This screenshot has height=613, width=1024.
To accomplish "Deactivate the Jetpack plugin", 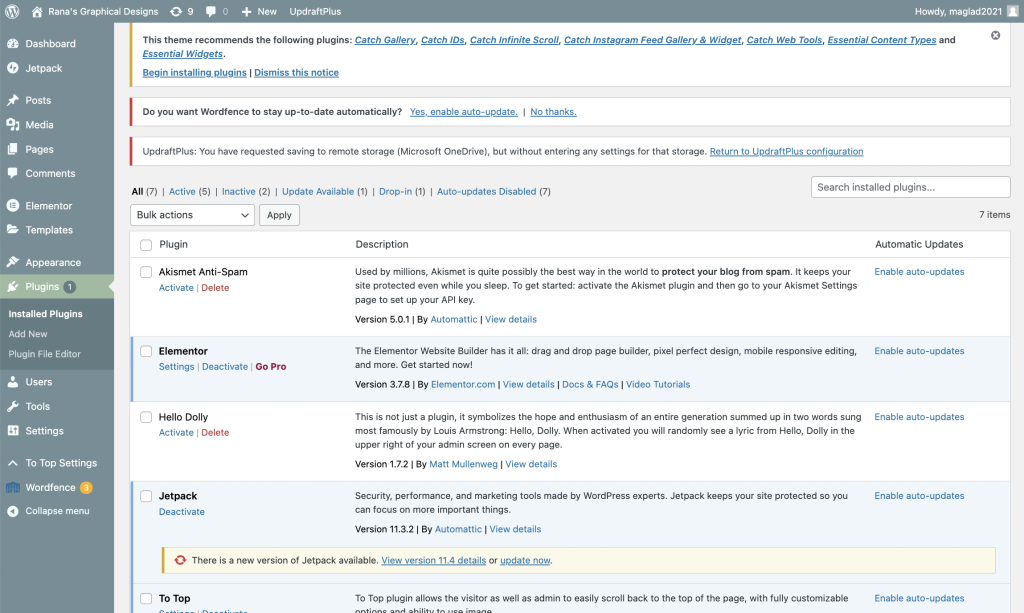I will coord(182,511).
